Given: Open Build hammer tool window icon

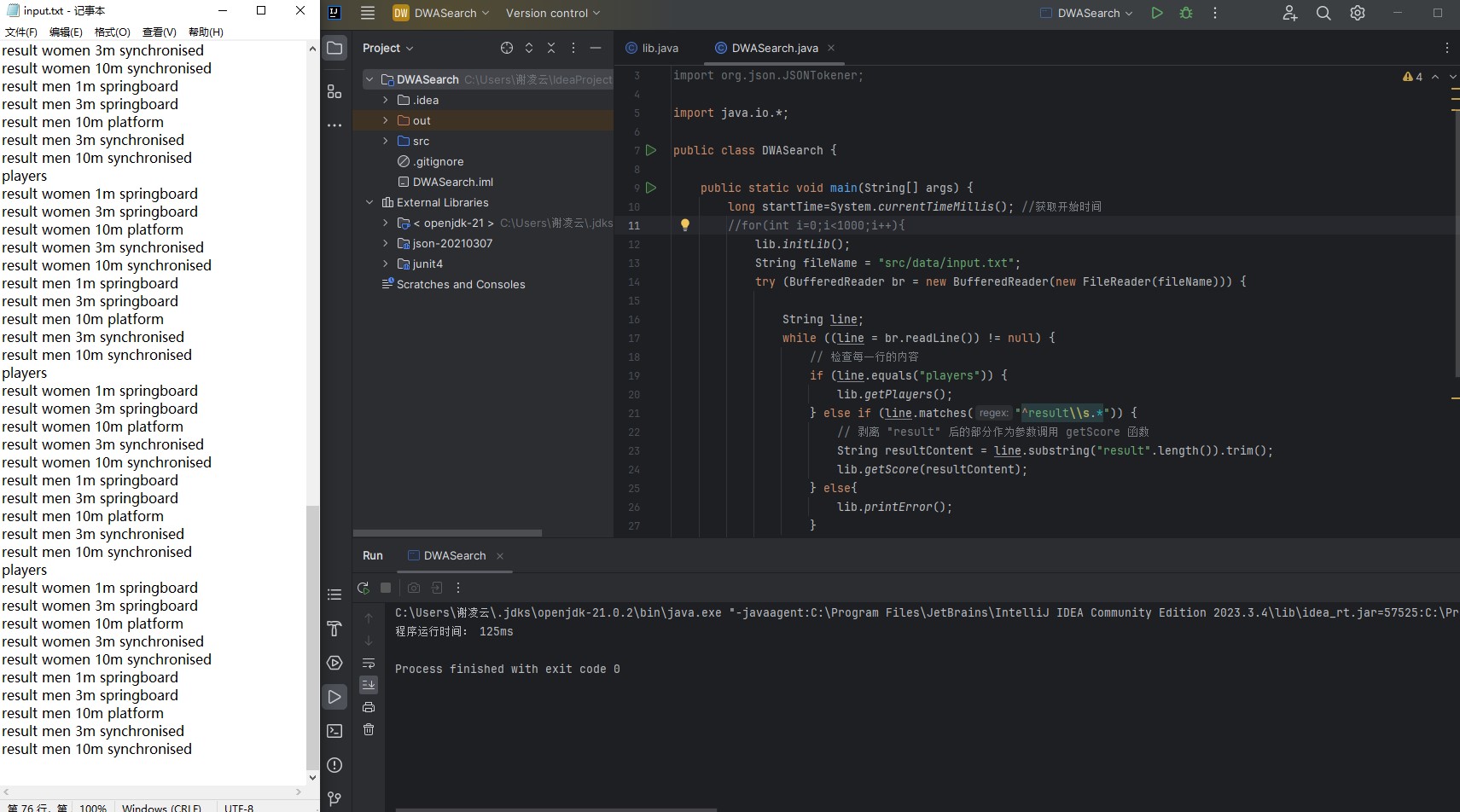Looking at the screenshot, I should [334, 629].
